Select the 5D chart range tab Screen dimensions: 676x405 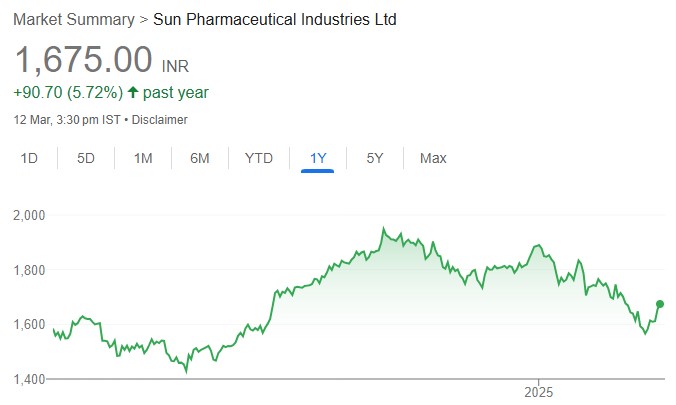pyautogui.click(x=86, y=158)
